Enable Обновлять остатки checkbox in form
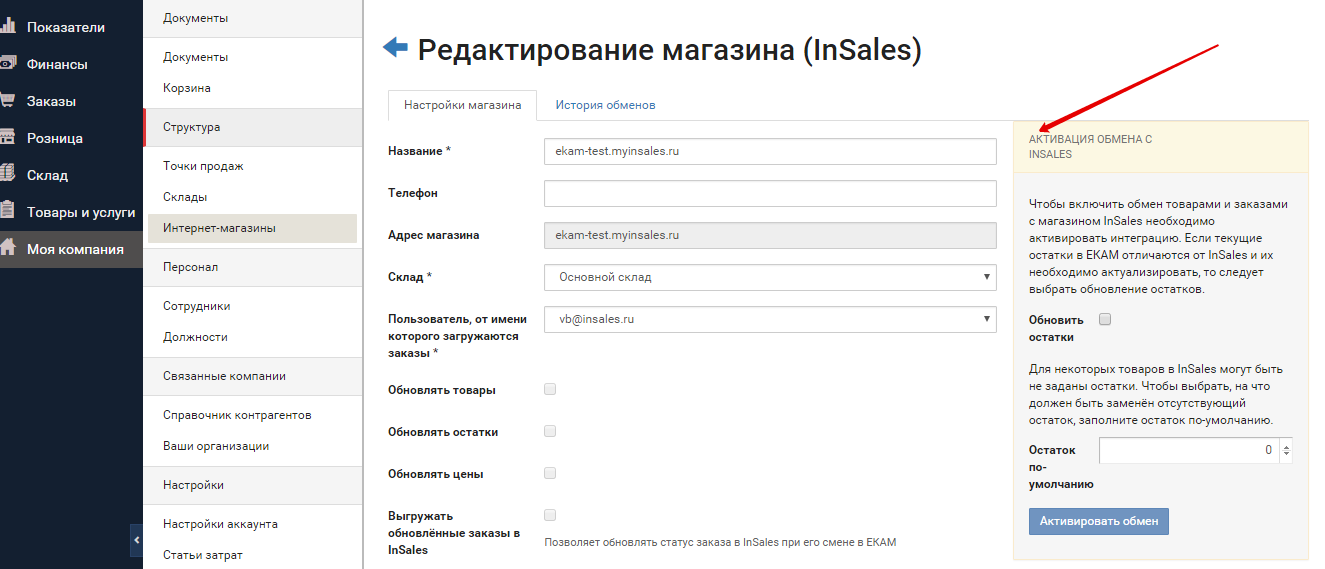The height and width of the screenshot is (569, 1325). point(550,431)
